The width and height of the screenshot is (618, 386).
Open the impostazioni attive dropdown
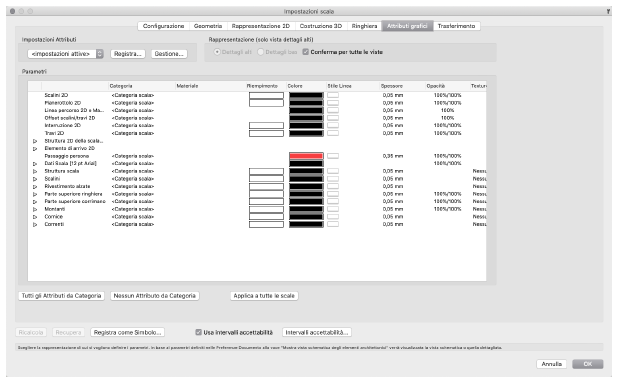coord(65,54)
